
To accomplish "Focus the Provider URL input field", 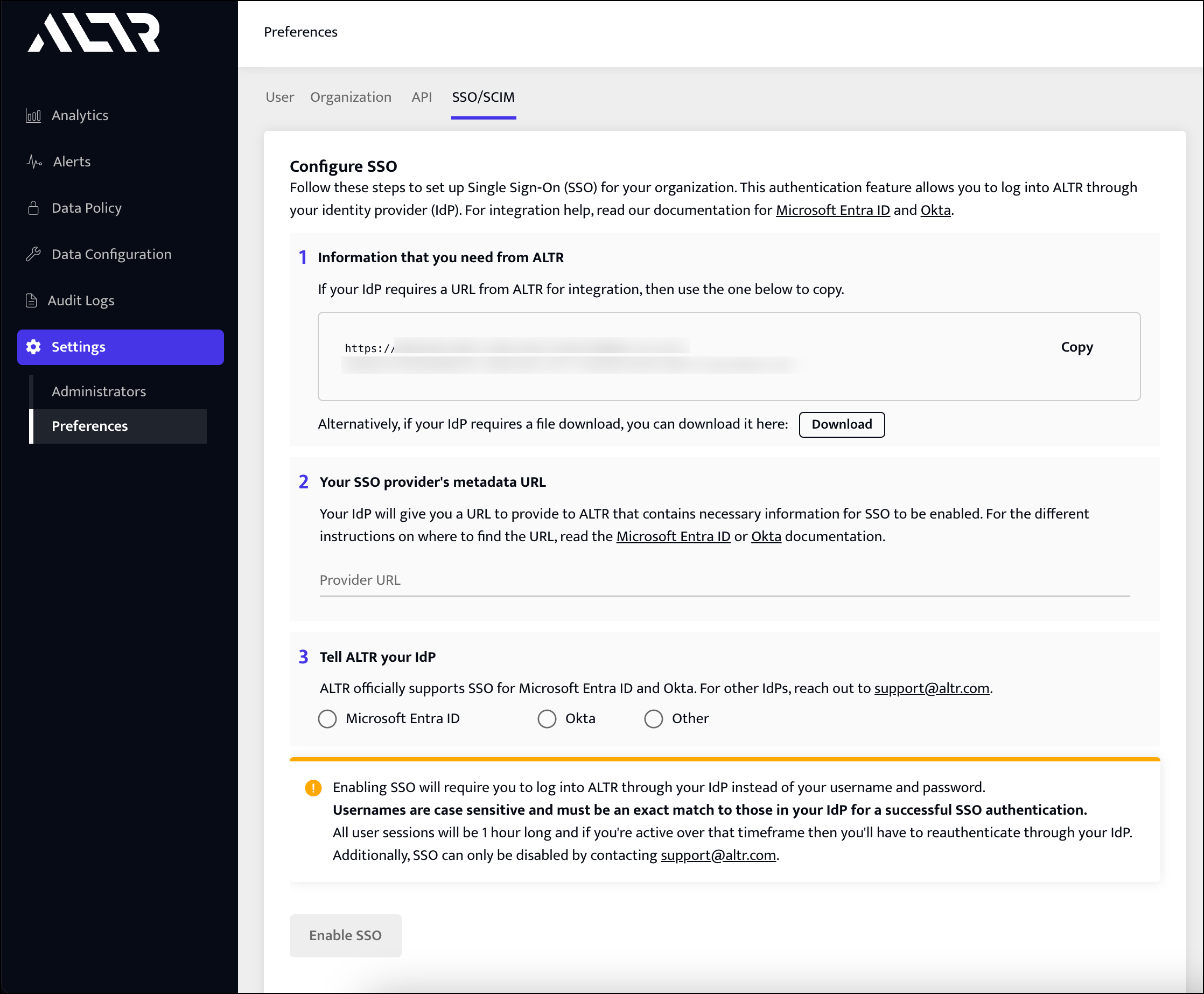I will pyautogui.click(x=724, y=580).
